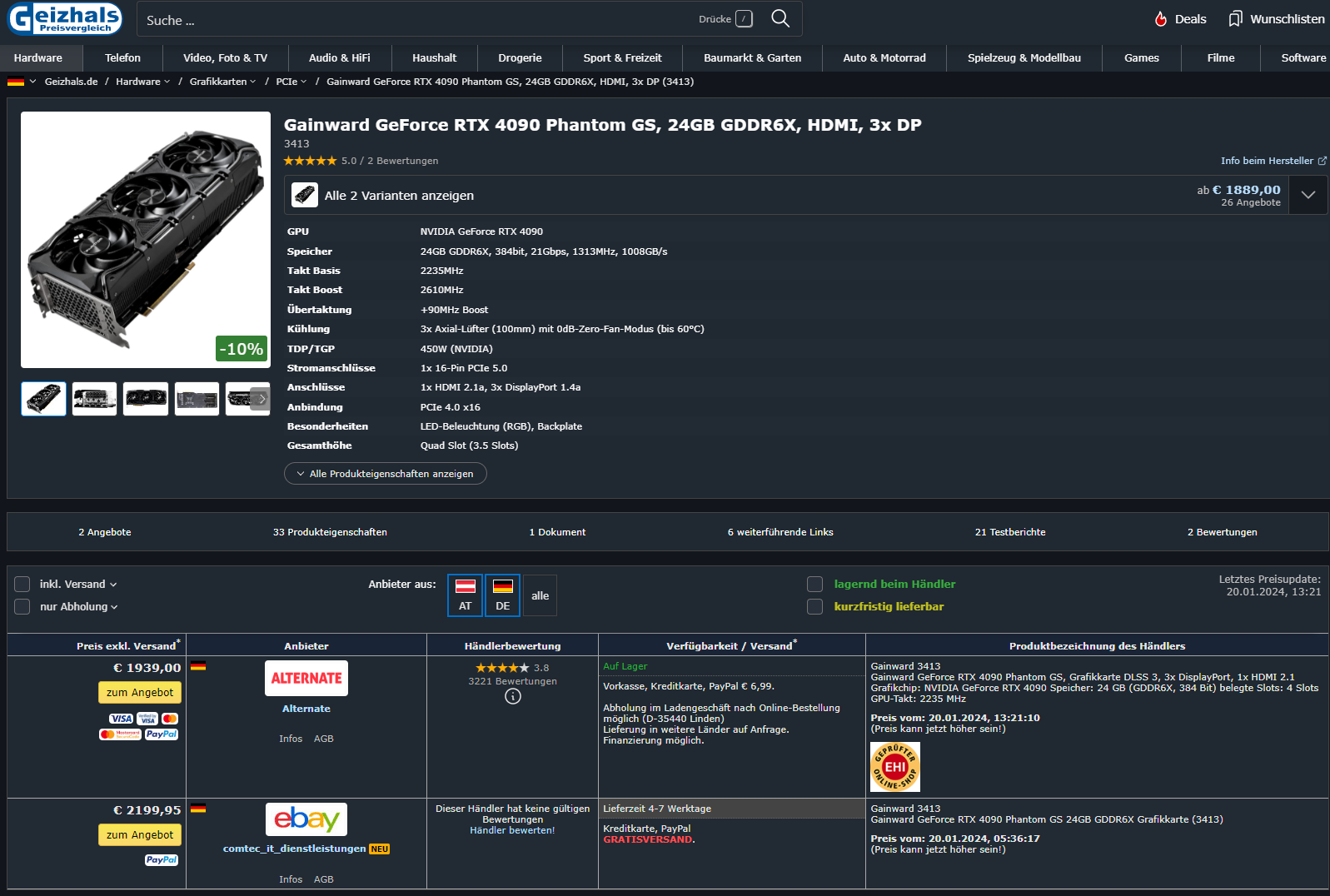The image size is (1330, 896).
Task: Sort by Preis exkl. Versand header
Action: (128, 645)
